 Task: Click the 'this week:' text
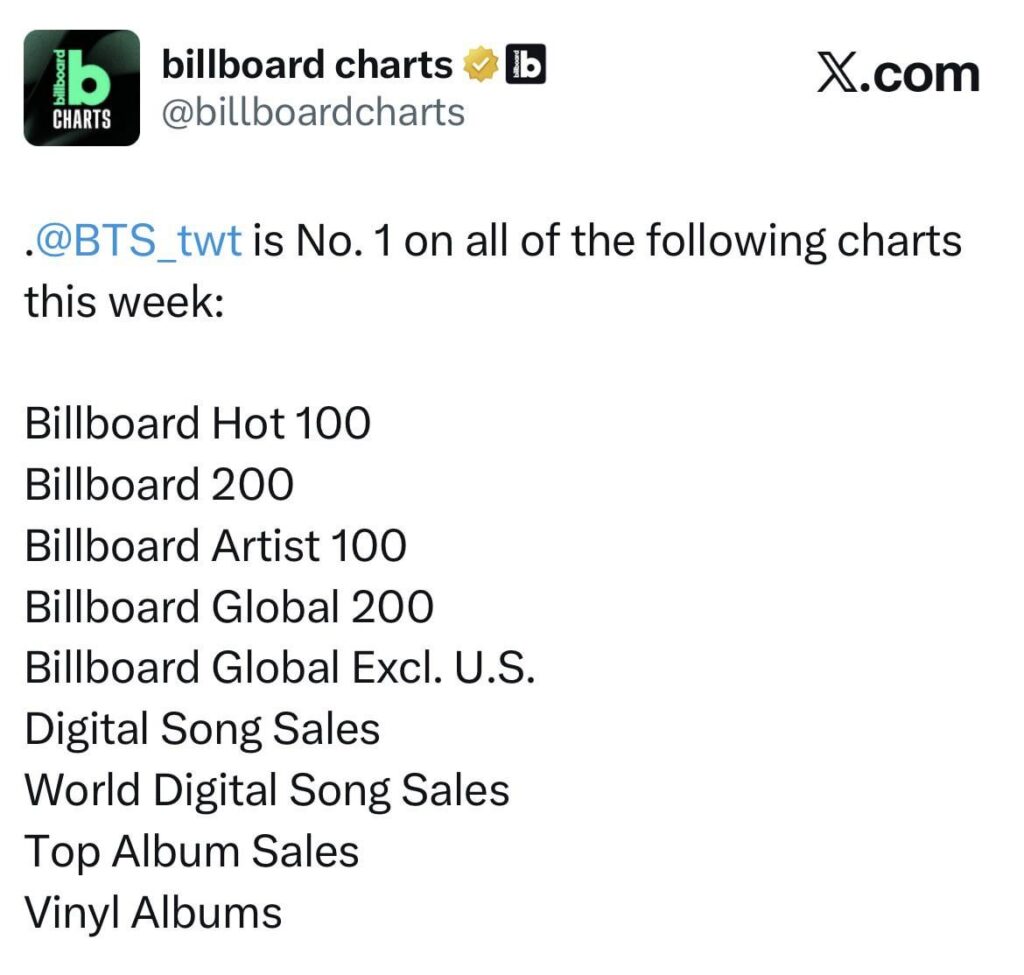point(125,302)
